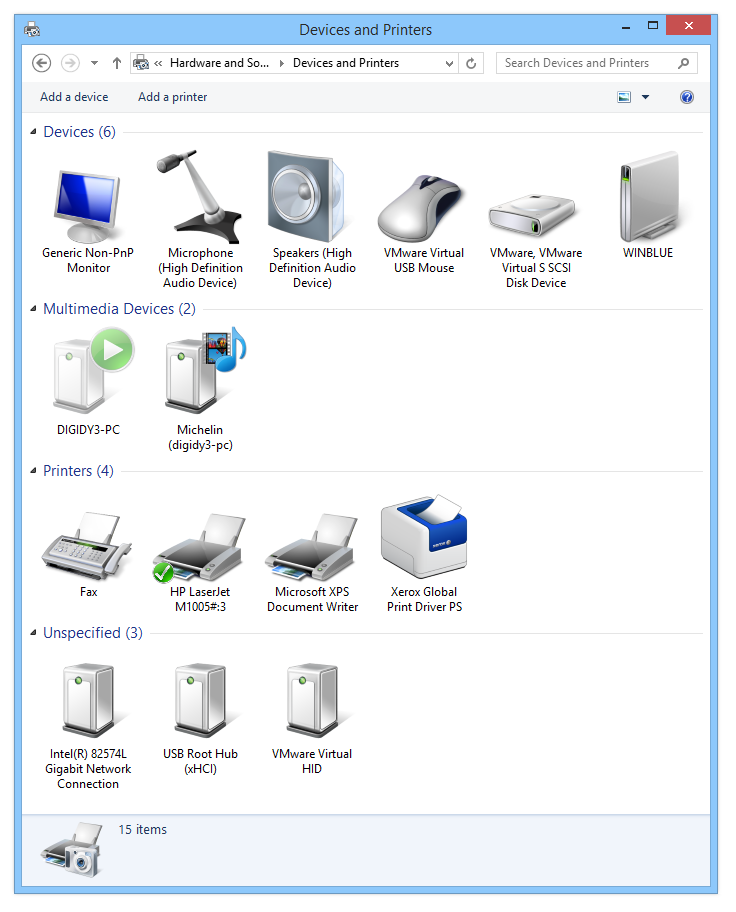Screen dimensions: 736x912
Task: Collapse the Multimedia Devices (2) group
Action: (33, 309)
